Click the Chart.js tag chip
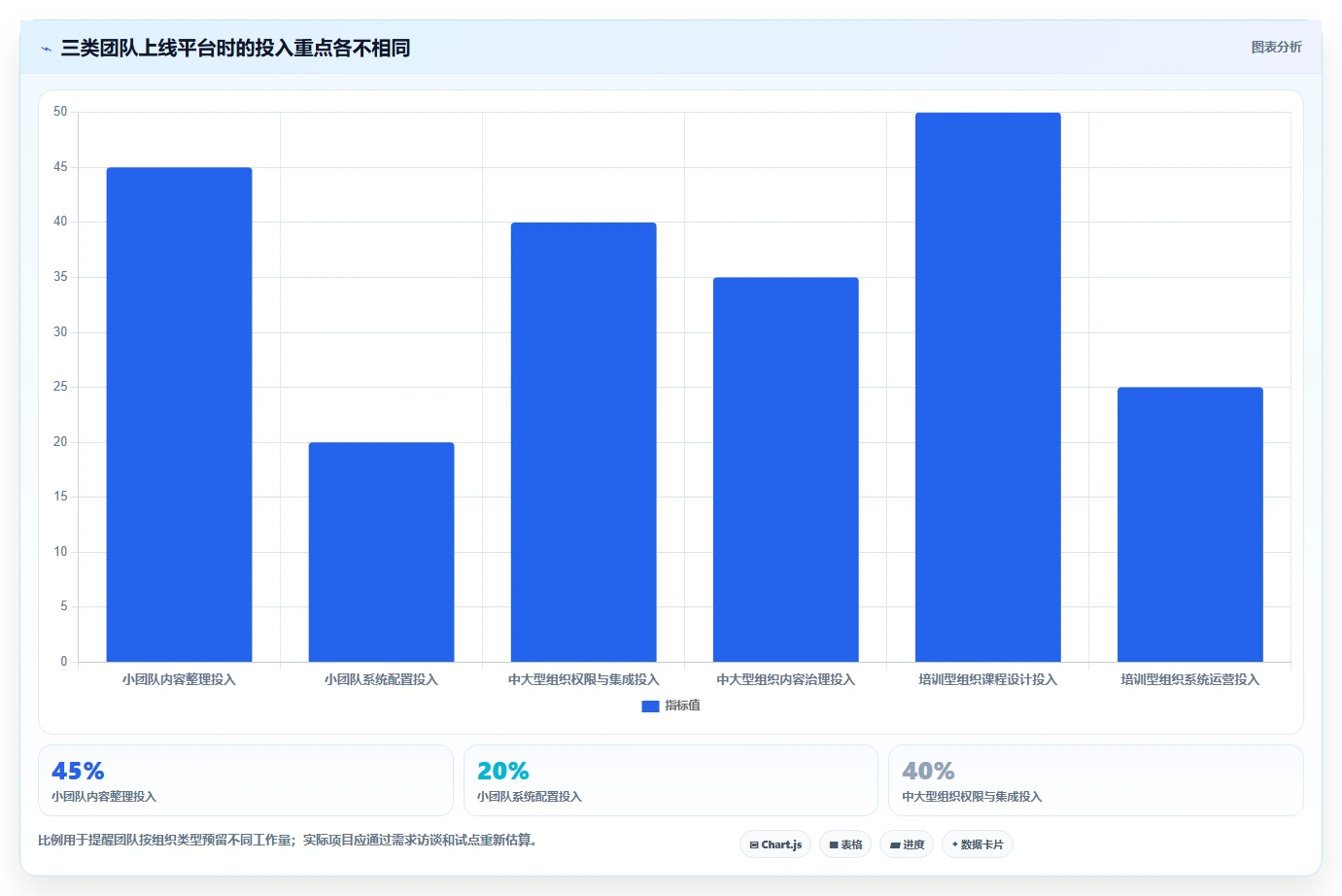 (775, 844)
